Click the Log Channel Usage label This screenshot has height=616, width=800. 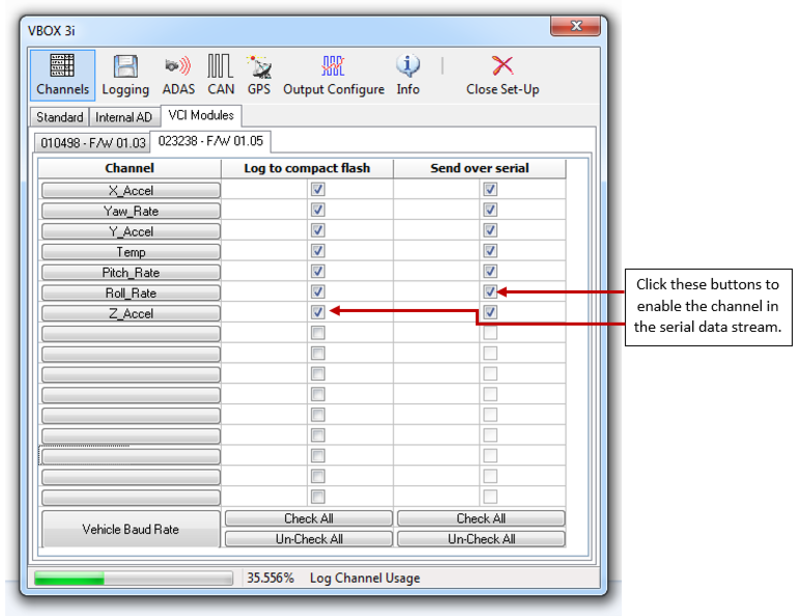click(x=365, y=578)
